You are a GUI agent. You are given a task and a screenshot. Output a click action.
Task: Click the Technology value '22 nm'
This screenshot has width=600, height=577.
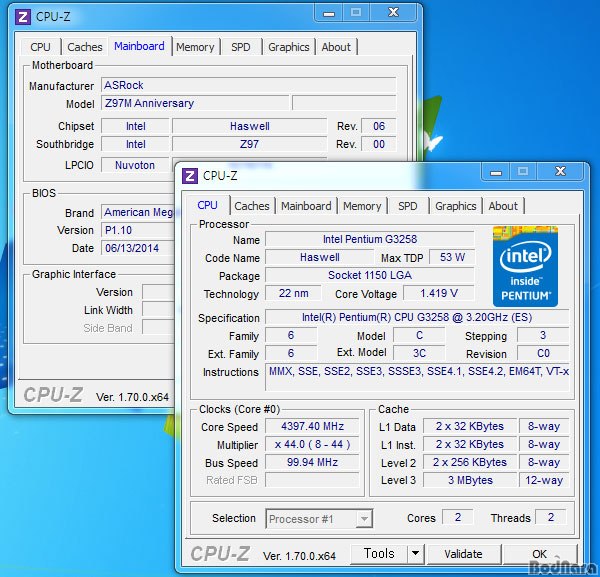coord(293,293)
